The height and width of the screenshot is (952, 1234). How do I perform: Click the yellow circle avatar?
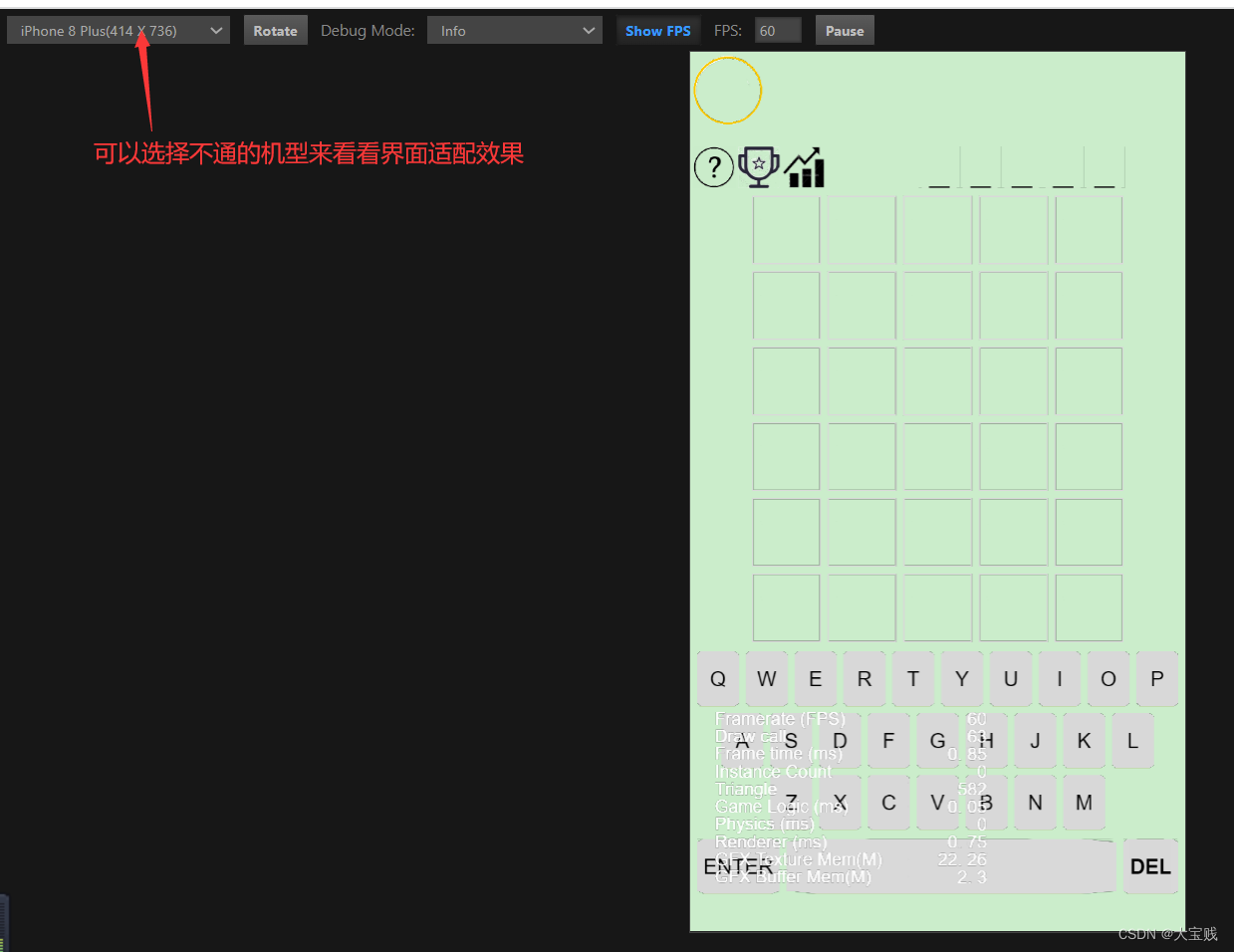727,91
